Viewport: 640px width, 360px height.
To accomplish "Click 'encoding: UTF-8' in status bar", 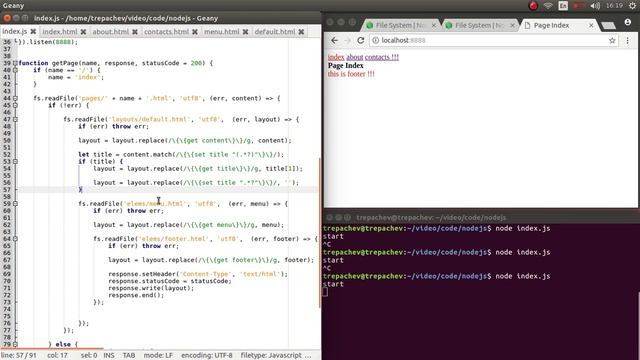I will coord(207,356).
